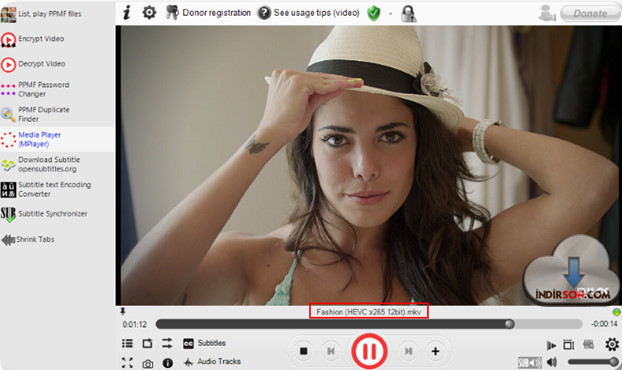Show media info via round info icon
The height and width of the screenshot is (370, 622).
168,363
